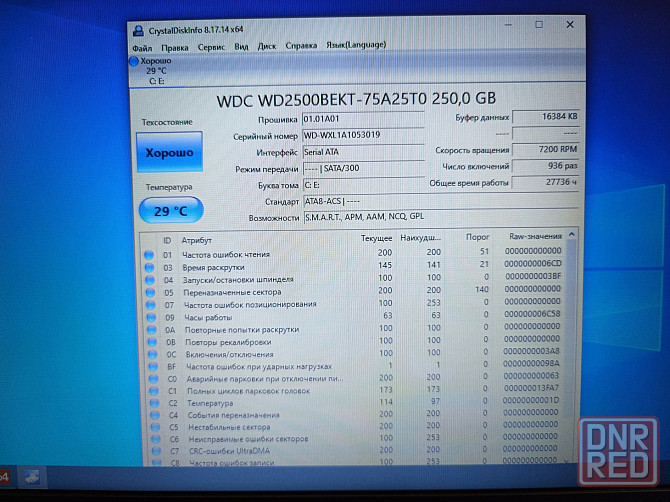Click status icon for Нестабильные сектора

point(155,427)
